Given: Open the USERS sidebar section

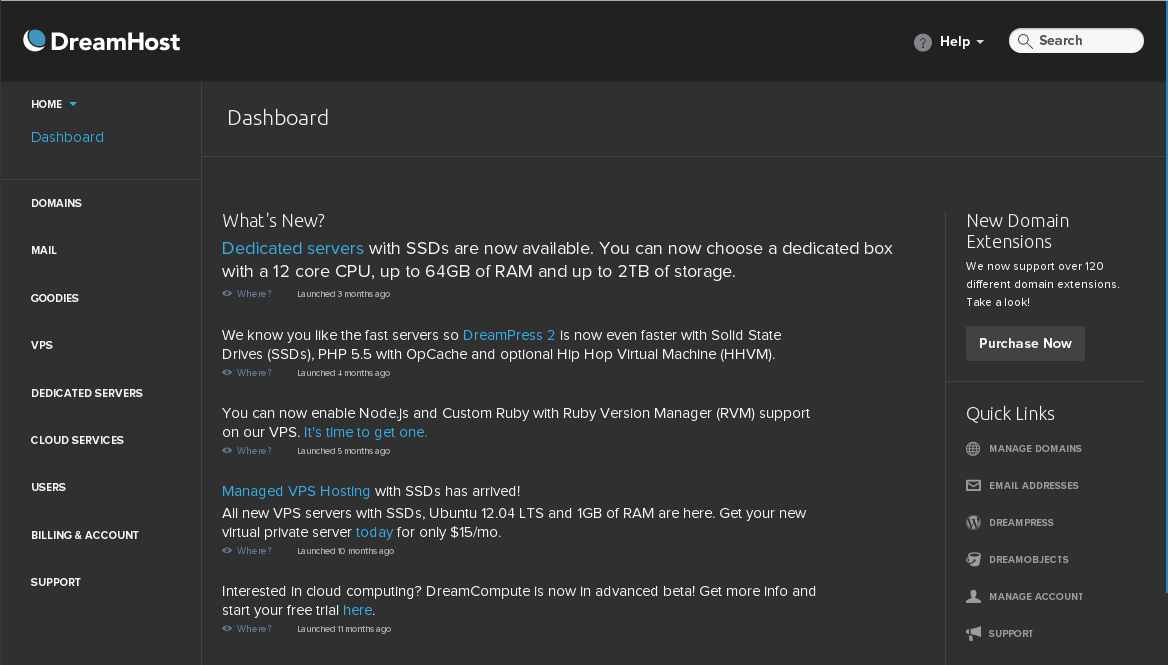Looking at the screenshot, I should pyautogui.click(x=48, y=487).
